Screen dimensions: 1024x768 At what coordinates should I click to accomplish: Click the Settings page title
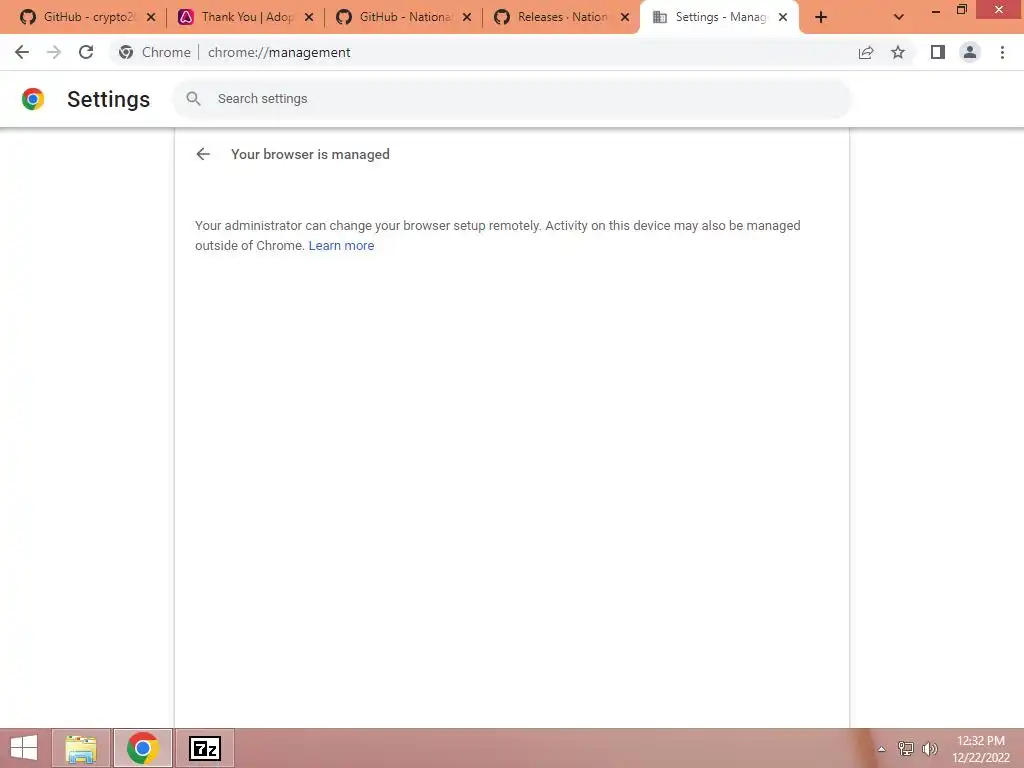point(108,99)
